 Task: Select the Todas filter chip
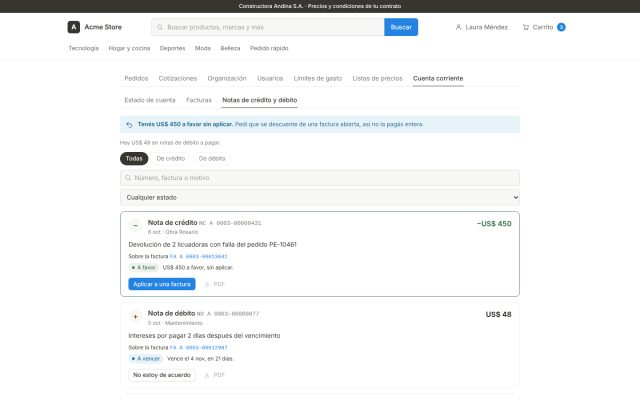coord(134,158)
